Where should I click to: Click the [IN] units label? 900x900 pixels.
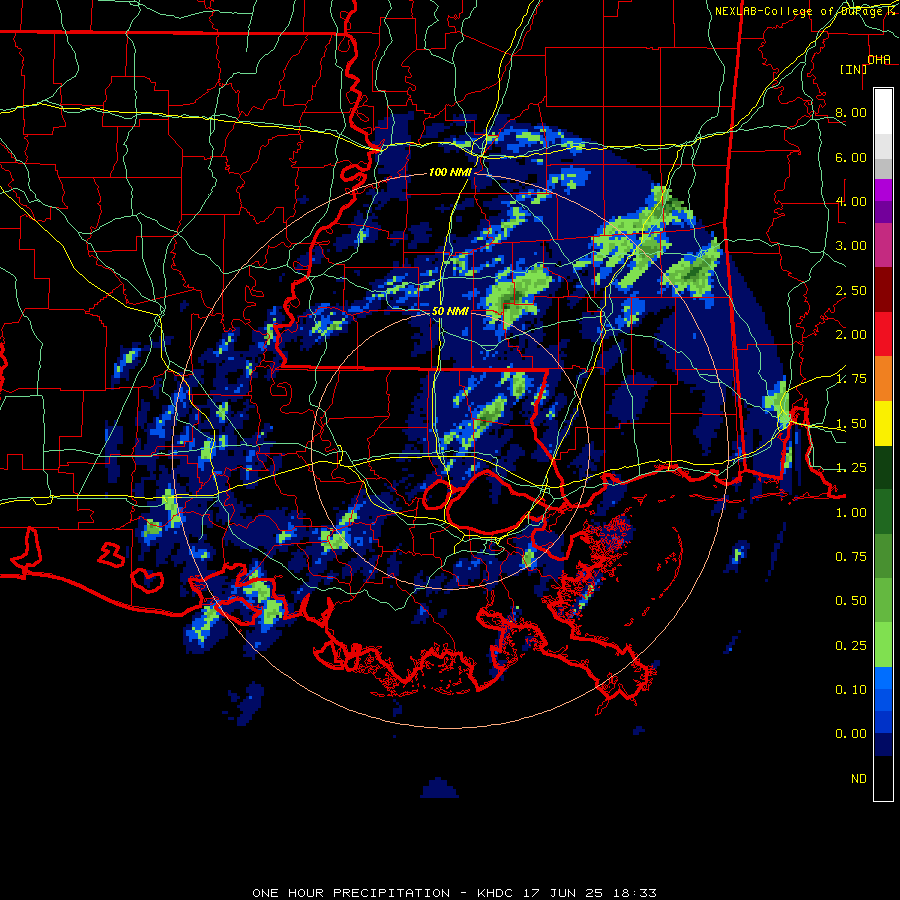pos(853,69)
